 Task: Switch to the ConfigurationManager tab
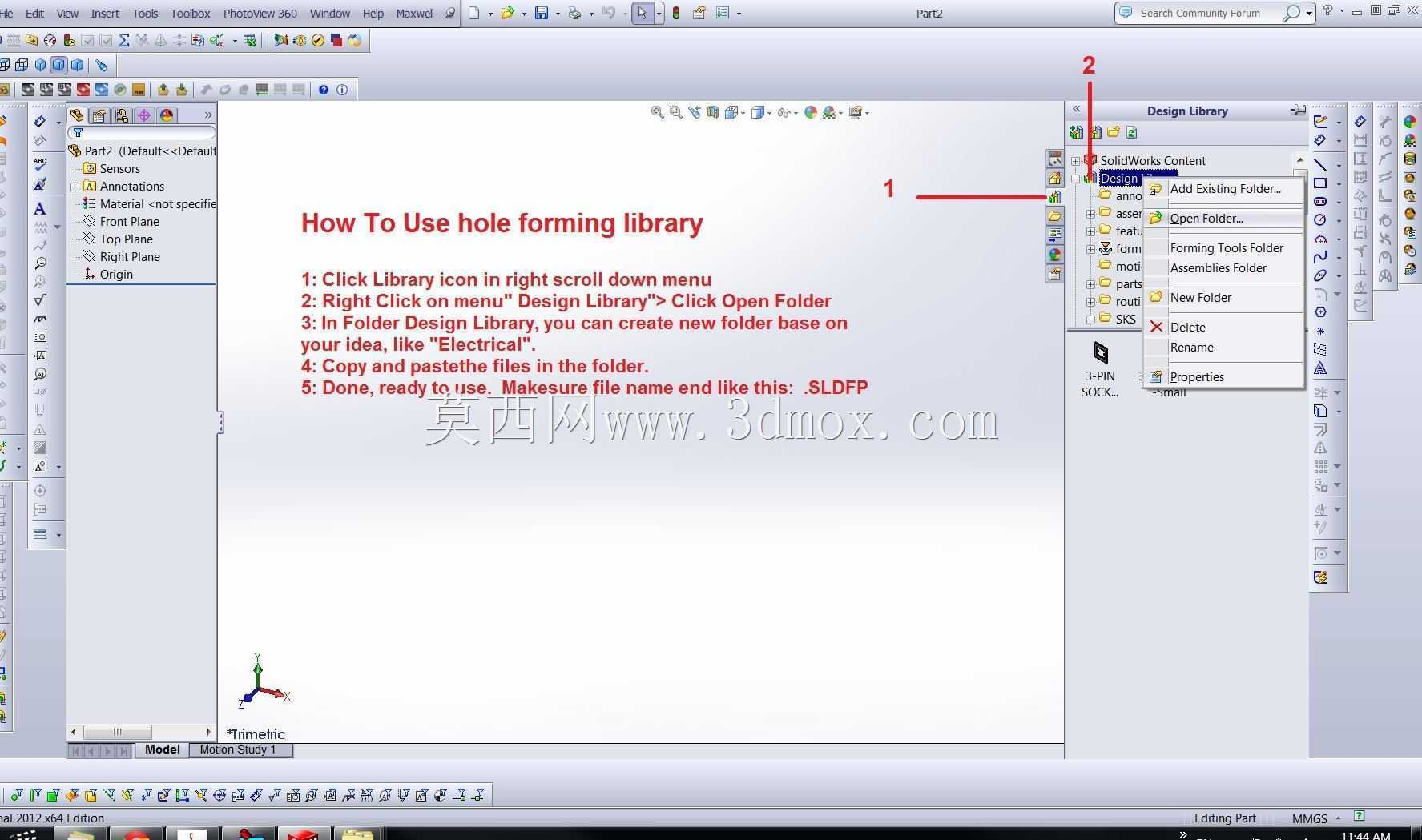[122, 115]
